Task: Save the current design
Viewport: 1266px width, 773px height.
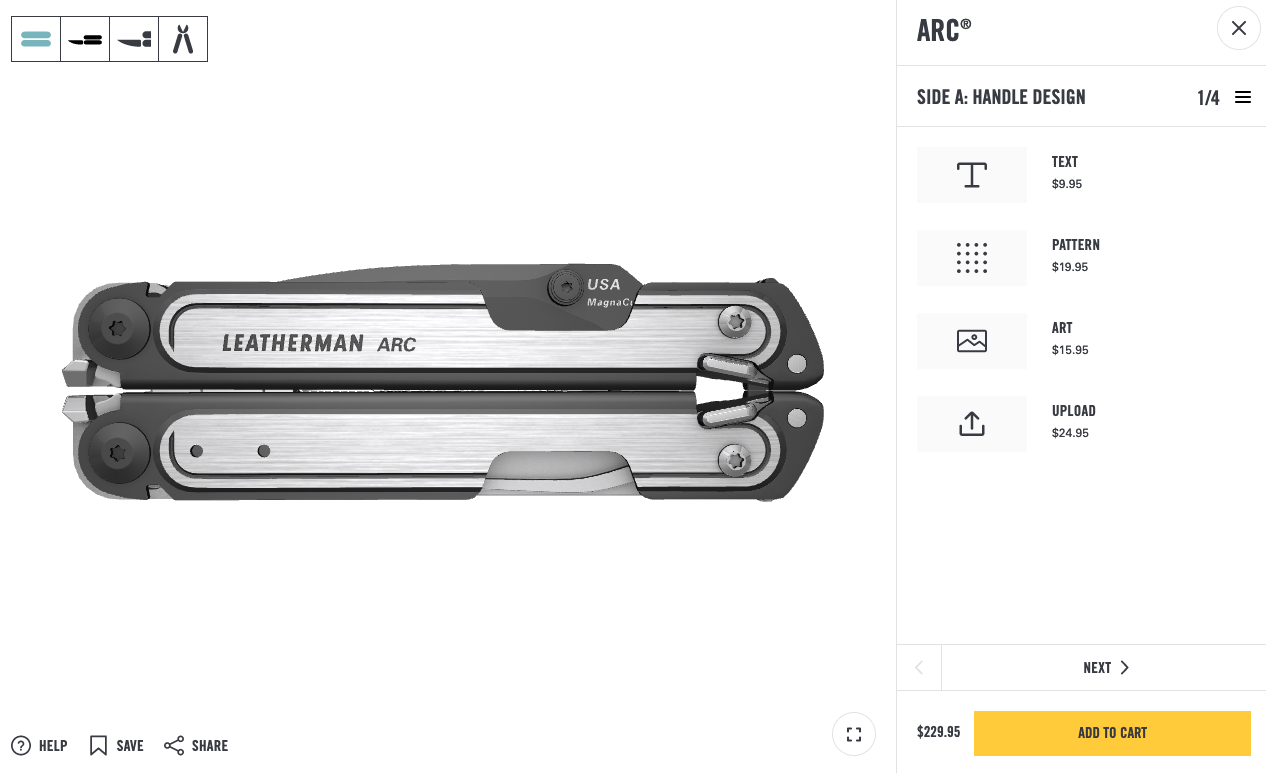Action: (x=116, y=745)
